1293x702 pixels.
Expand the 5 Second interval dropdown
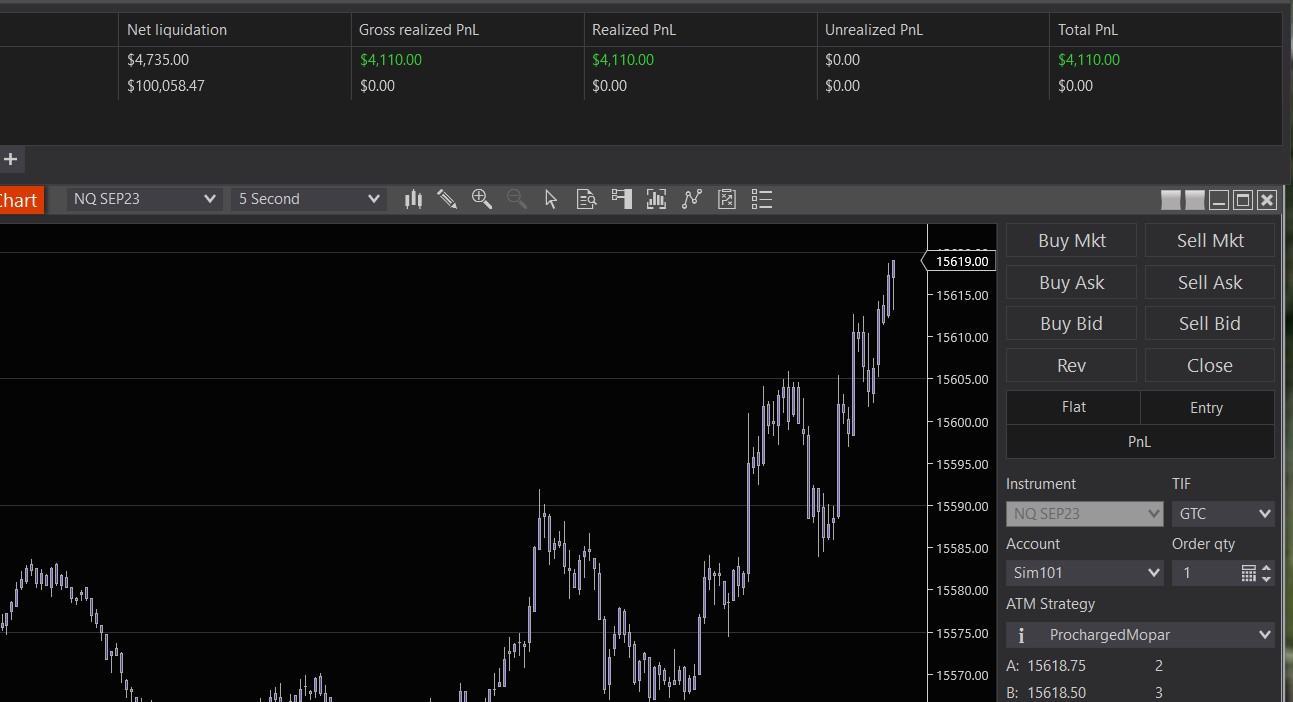point(308,199)
